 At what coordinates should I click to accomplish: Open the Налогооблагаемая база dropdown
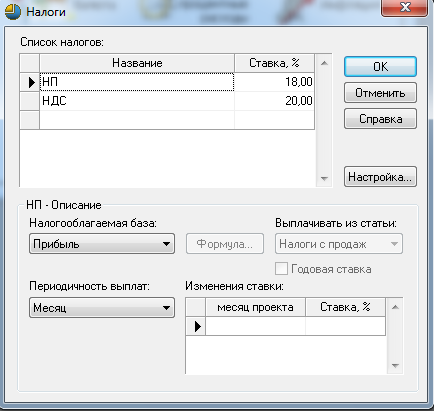pos(102,244)
